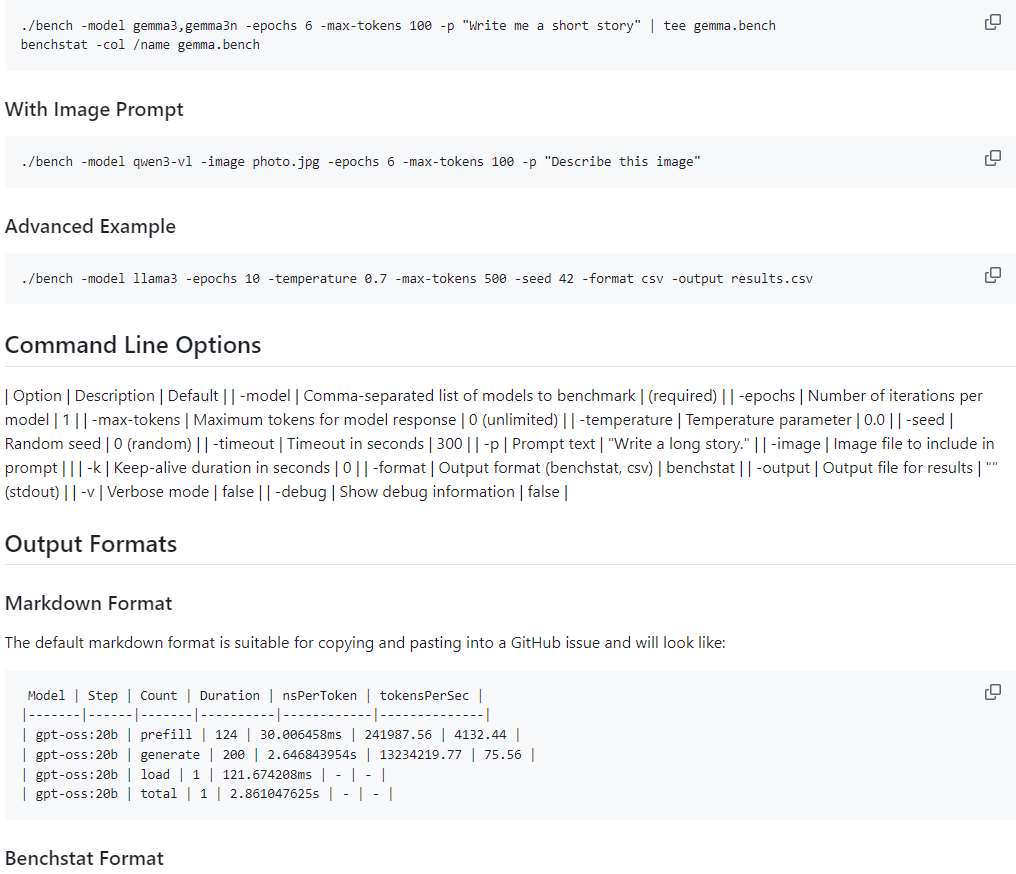Copy the markdown output table code
Screen dimensions: 1016x874
click(x=992, y=692)
